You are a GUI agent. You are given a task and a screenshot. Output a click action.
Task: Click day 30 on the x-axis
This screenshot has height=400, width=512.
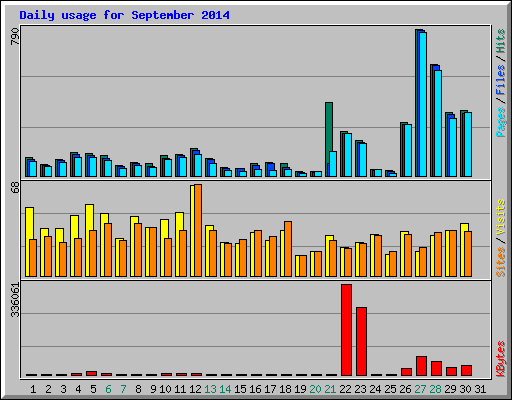click(x=465, y=389)
